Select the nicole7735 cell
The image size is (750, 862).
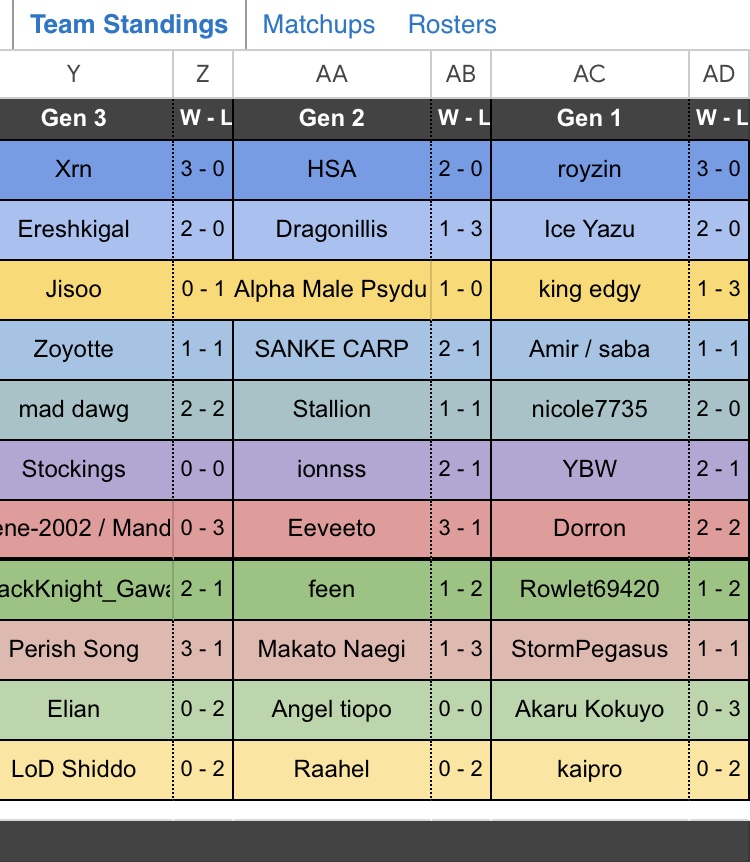[589, 409]
